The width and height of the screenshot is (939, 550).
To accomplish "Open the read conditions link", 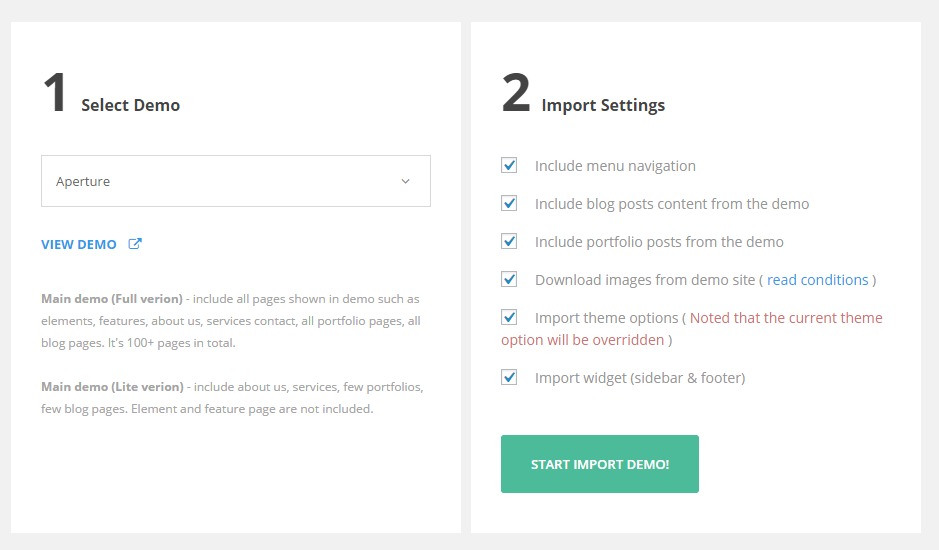I will [x=817, y=280].
